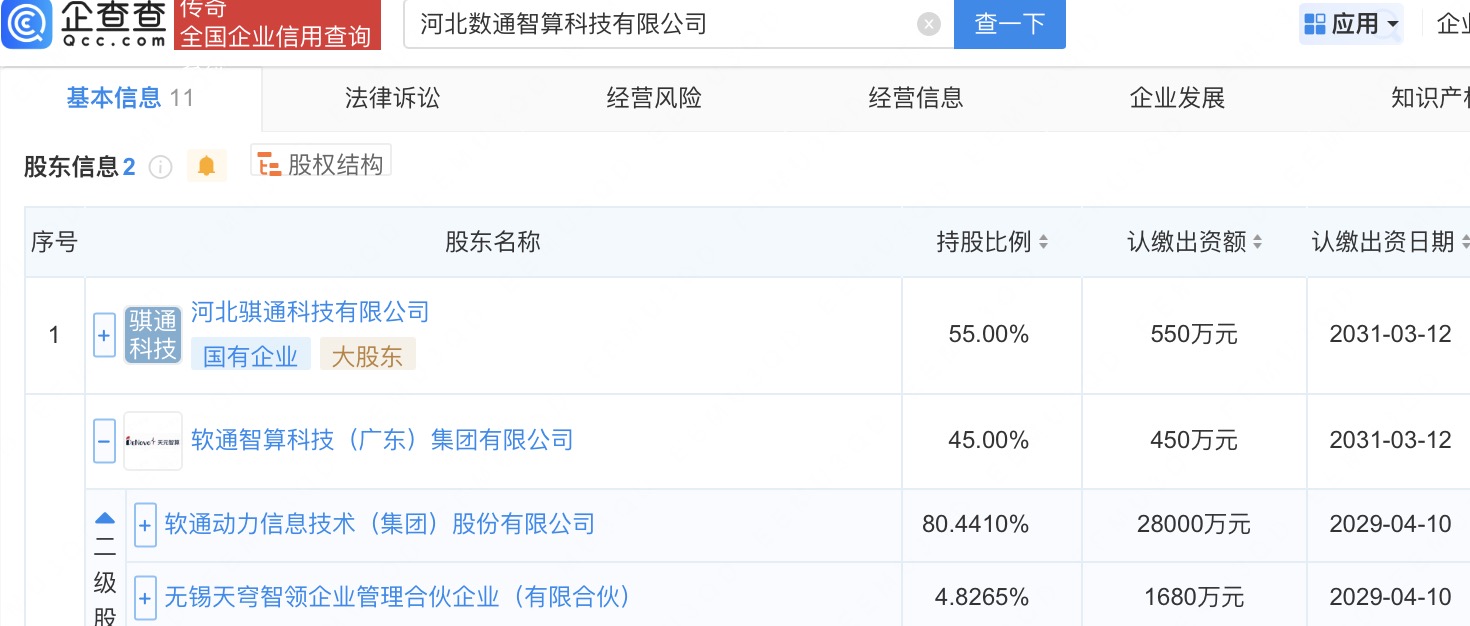Click the info icon beside 股东信息

(160, 167)
